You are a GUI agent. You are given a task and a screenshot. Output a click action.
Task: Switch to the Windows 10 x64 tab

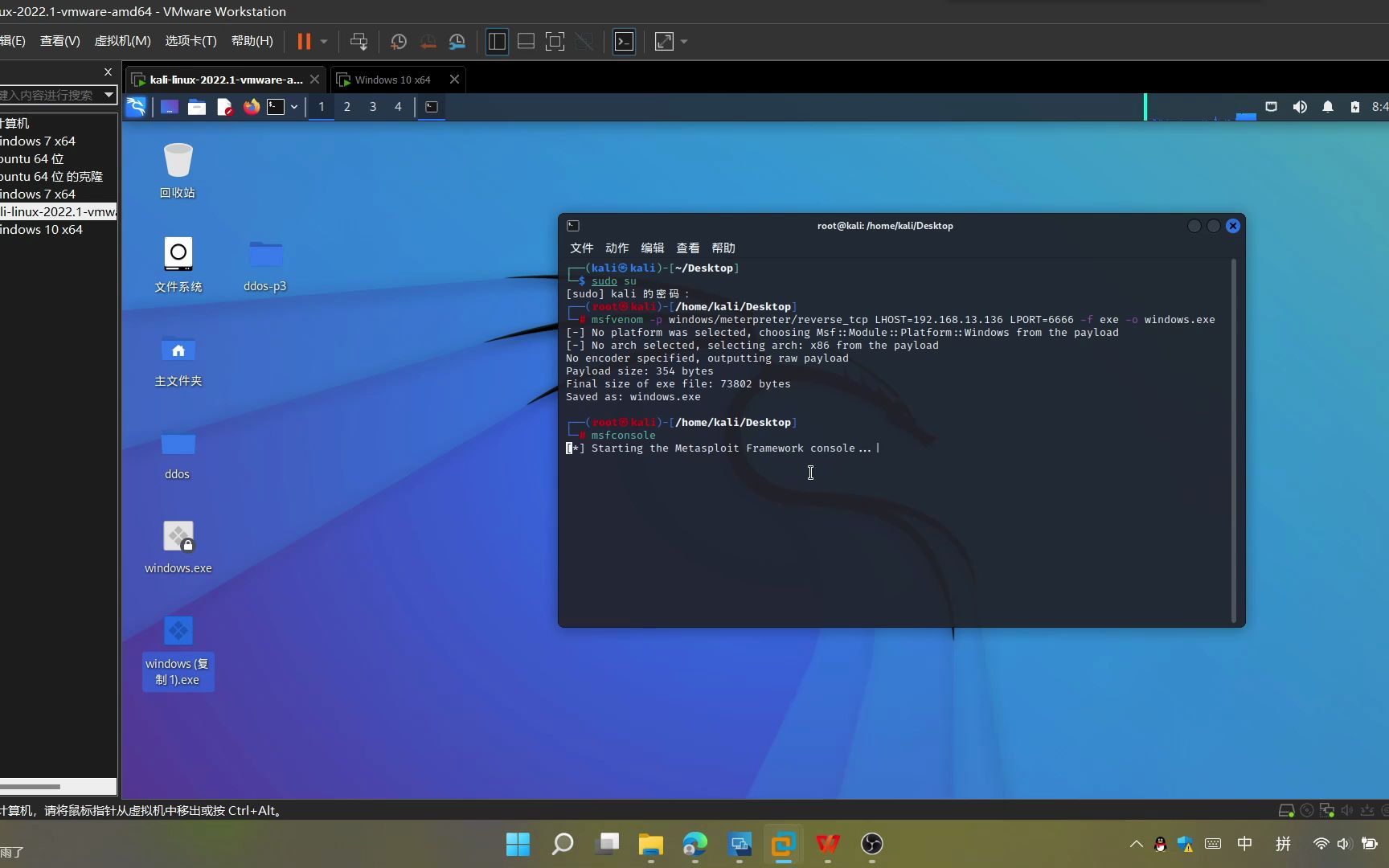(392, 80)
